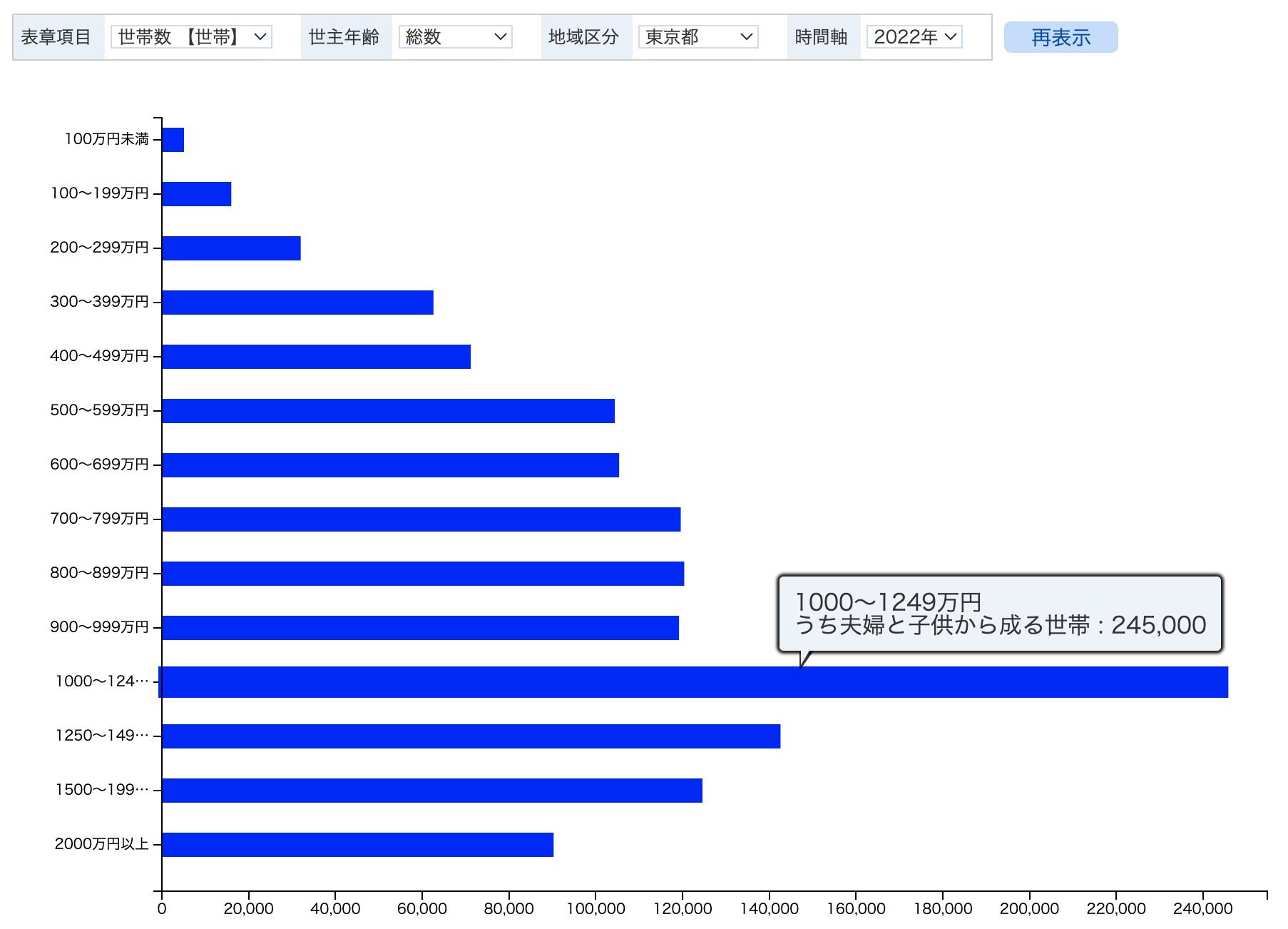
Task: Expand the 世主年齢 総数 dropdown
Action: coord(455,37)
